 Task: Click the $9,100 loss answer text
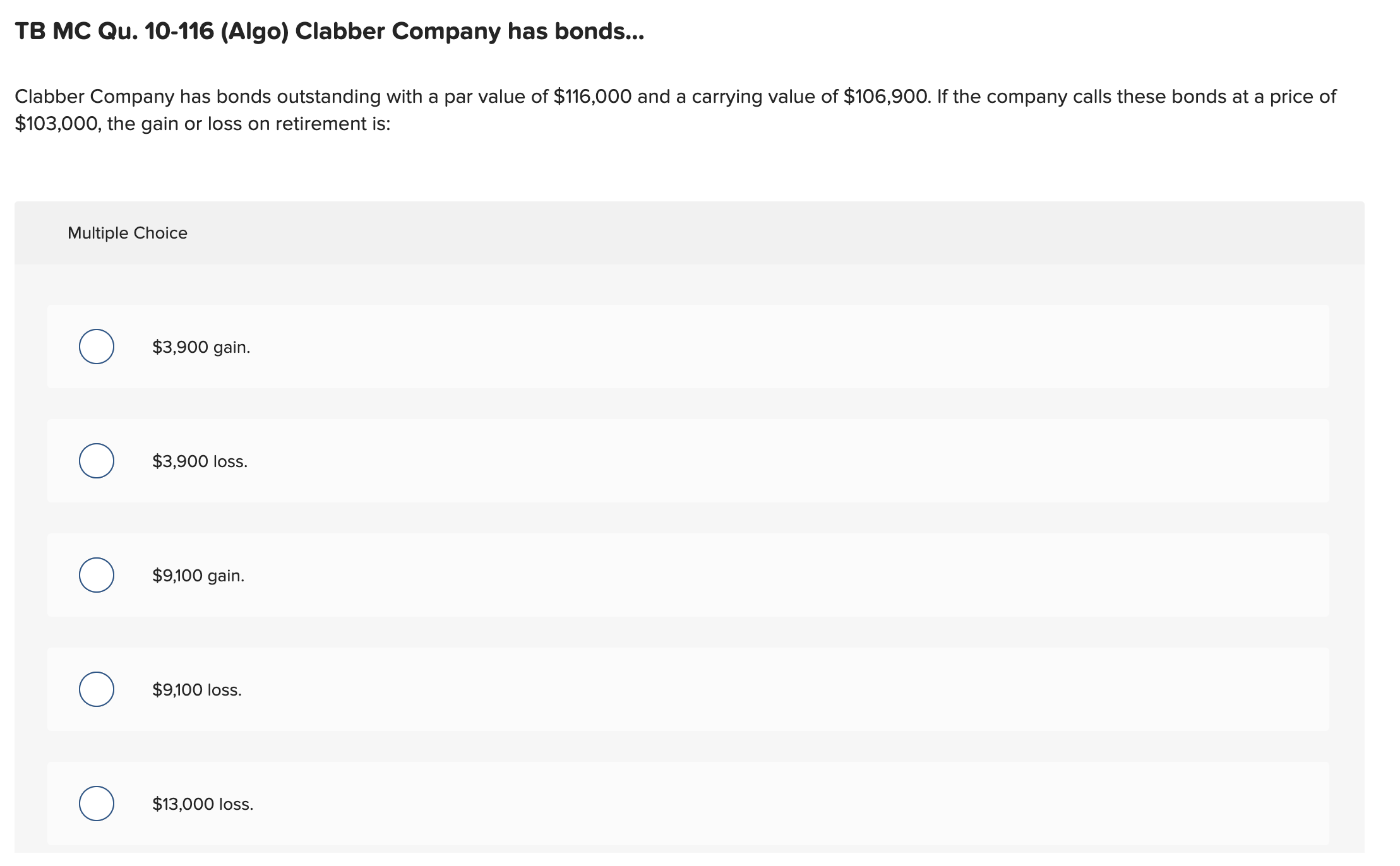[196, 690]
